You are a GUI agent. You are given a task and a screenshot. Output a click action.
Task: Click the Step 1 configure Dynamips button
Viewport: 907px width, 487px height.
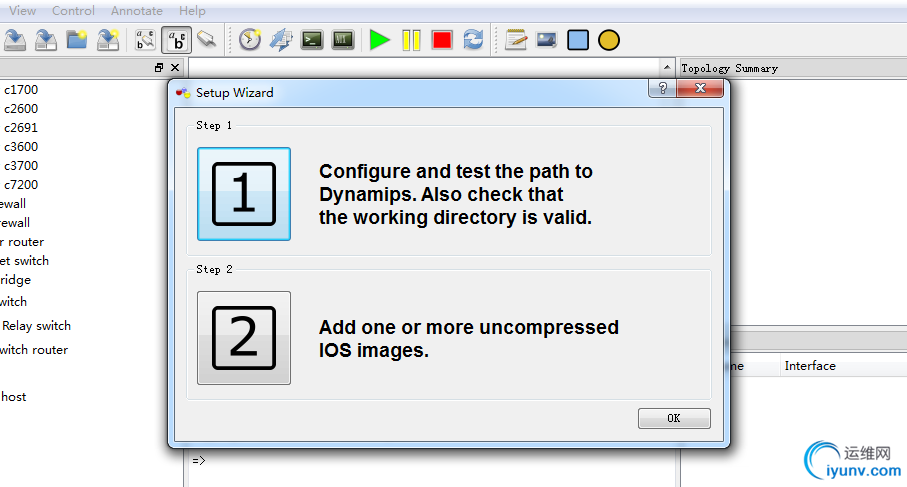coord(244,194)
